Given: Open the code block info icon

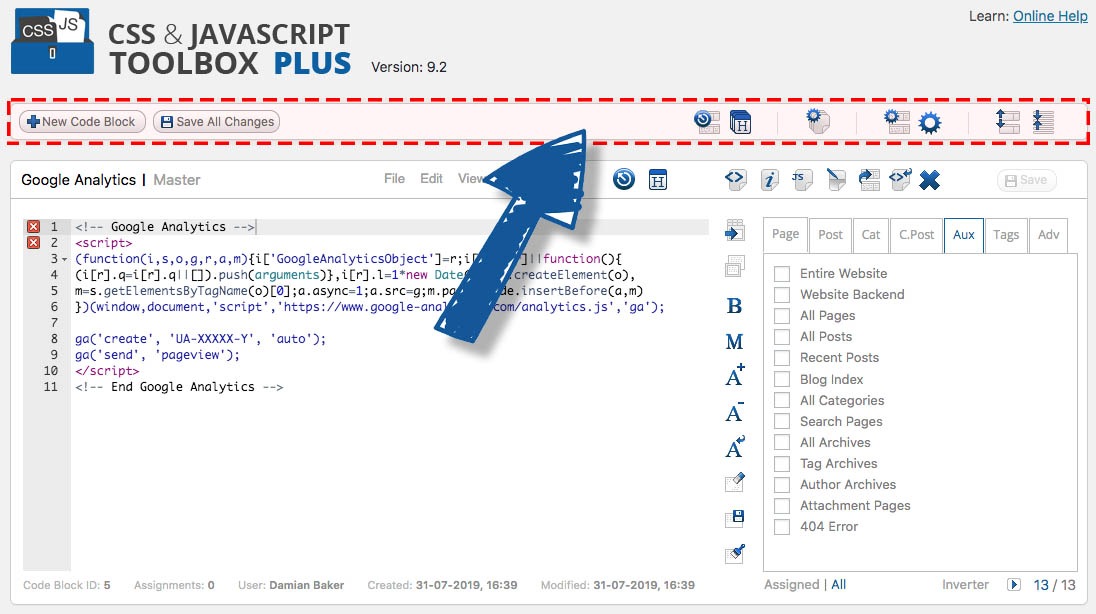Looking at the screenshot, I should [769, 180].
